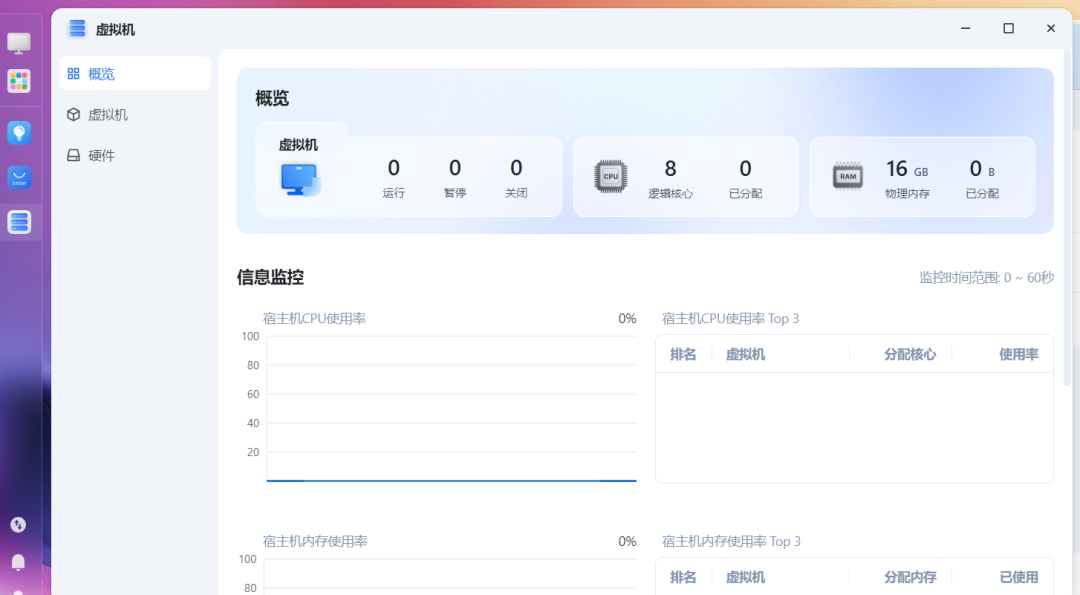Click the transfer arrows icon in dock
The height and width of the screenshot is (595, 1080).
[x=19, y=525]
